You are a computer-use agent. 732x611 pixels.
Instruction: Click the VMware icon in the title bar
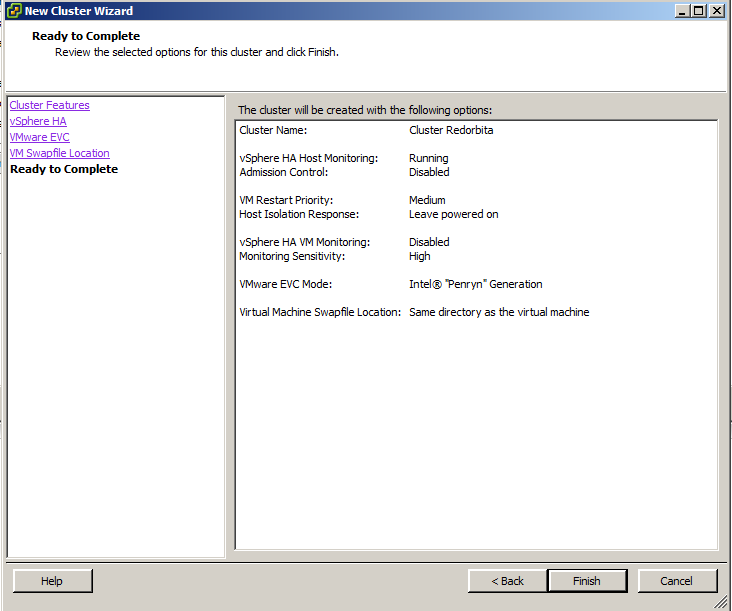coord(14,11)
